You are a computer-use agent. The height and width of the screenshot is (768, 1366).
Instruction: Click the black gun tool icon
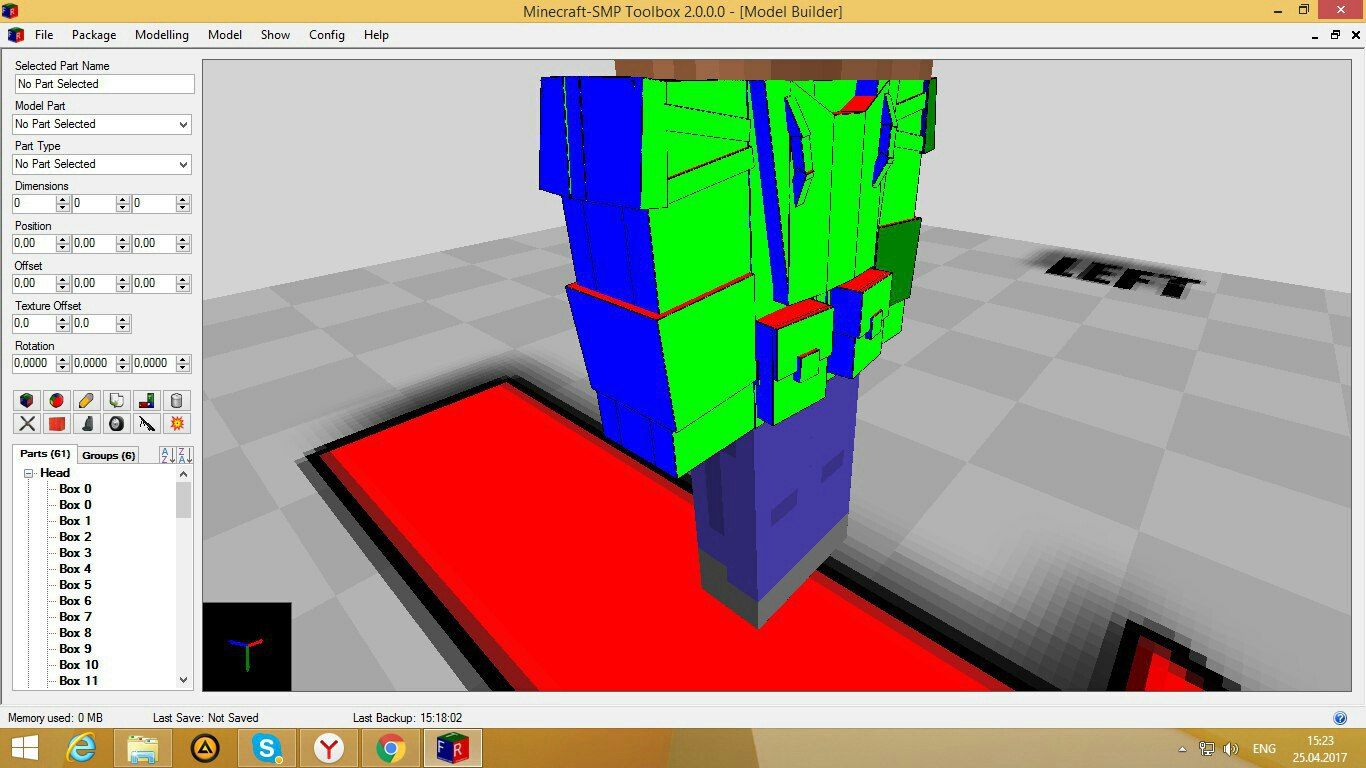point(147,424)
